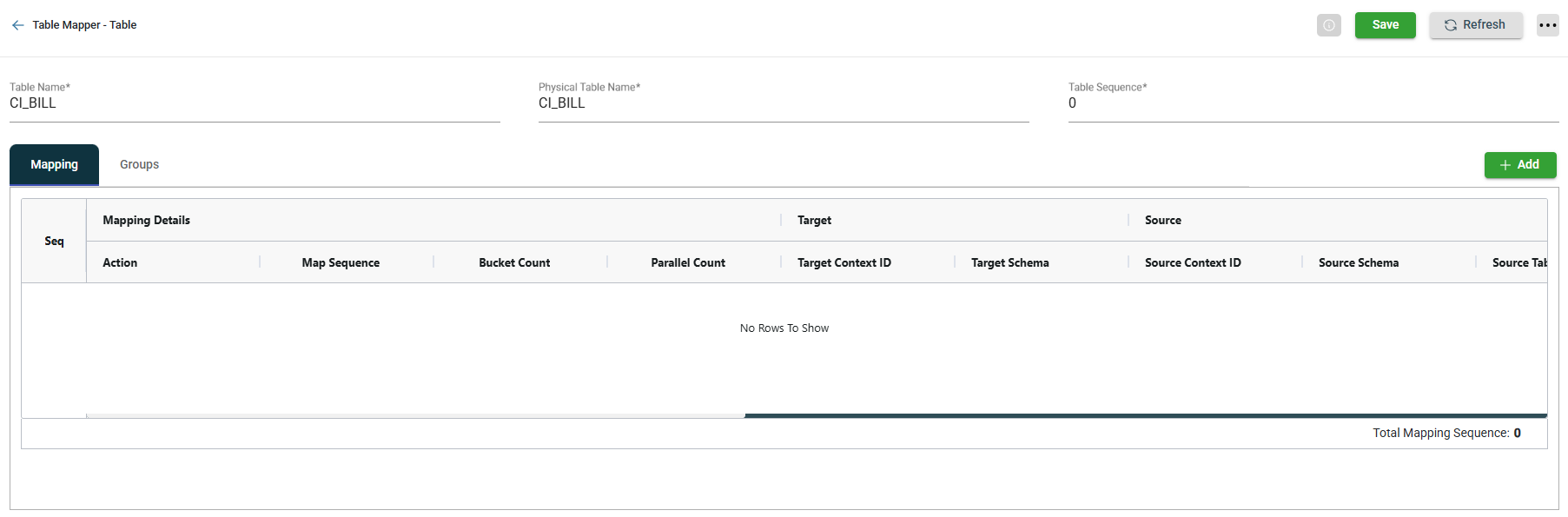This screenshot has height=517, width=1568.
Task: Add a new mapping row
Action: [x=1519, y=165]
